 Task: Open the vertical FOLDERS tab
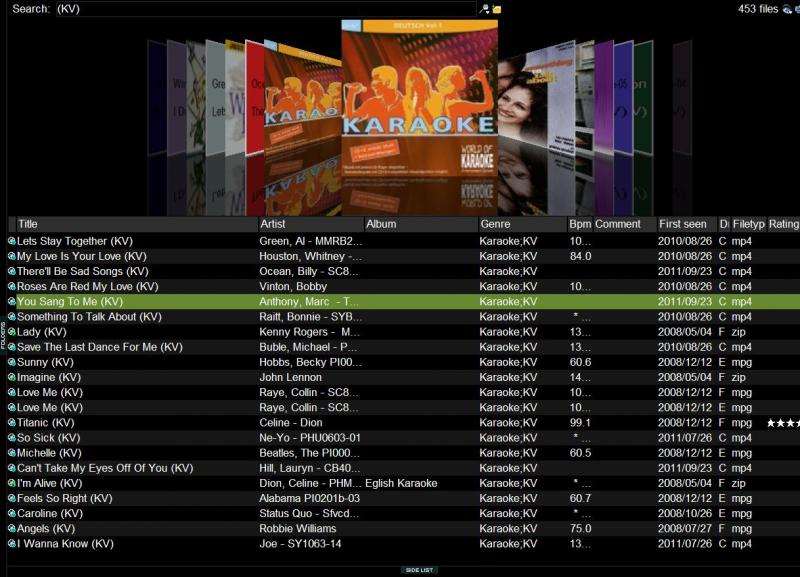point(3,335)
